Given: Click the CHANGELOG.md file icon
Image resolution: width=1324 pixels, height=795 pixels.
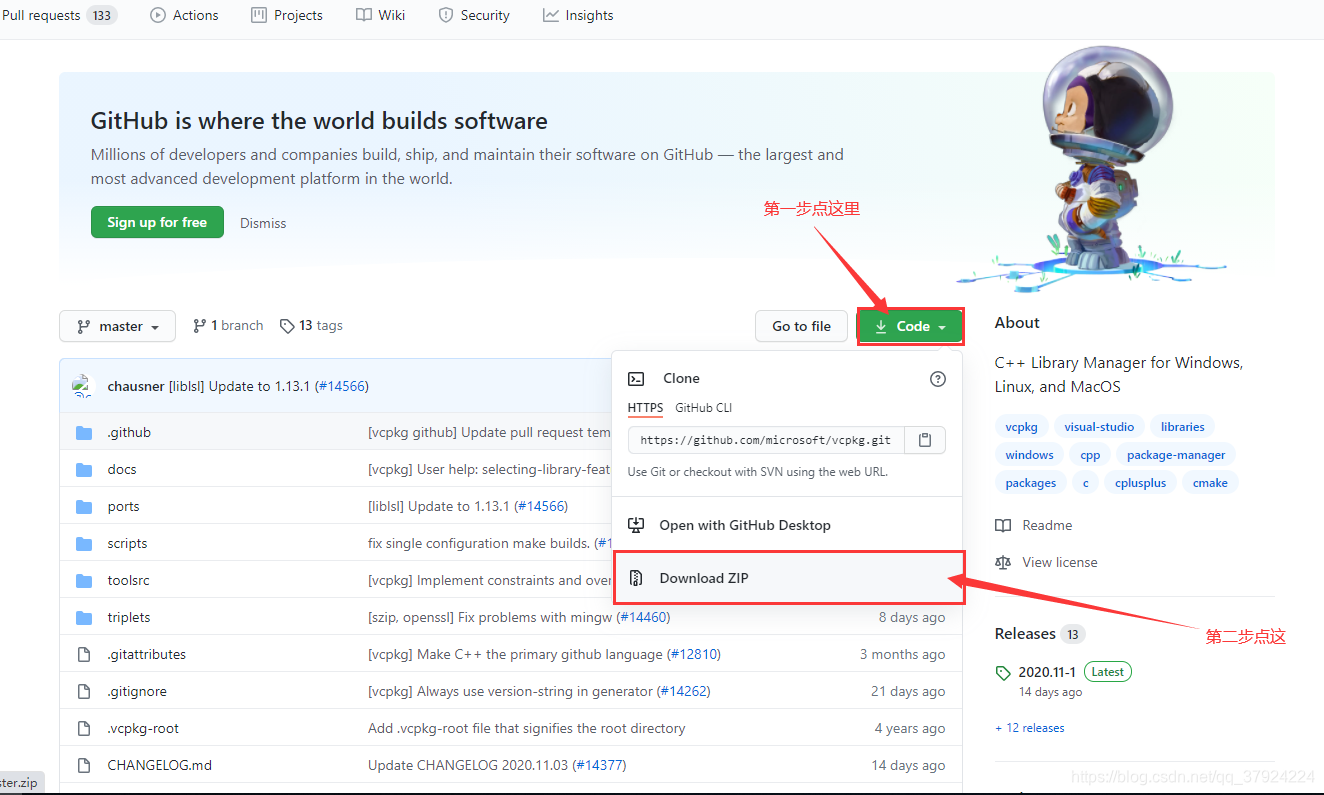Looking at the screenshot, I should [84, 766].
